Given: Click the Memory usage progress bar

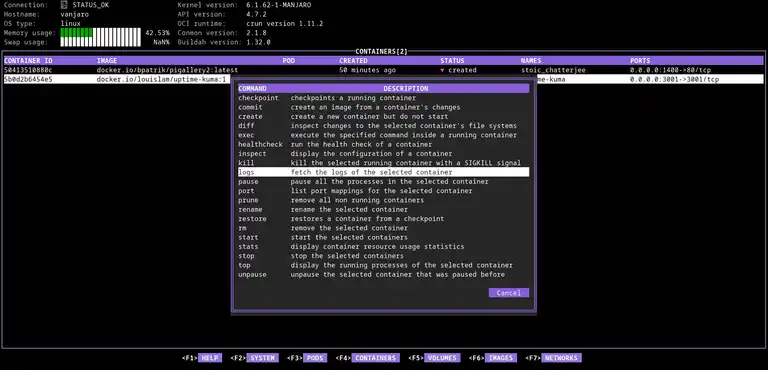Looking at the screenshot, I should coord(100,33).
